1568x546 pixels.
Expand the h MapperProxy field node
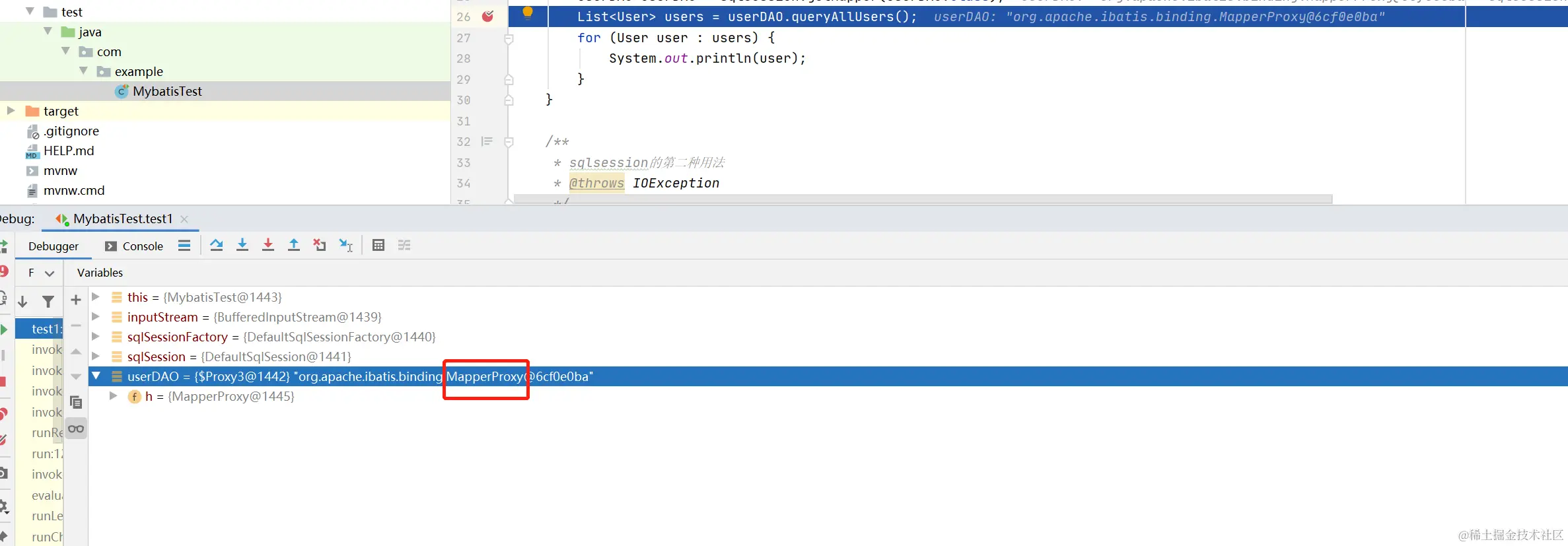(x=114, y=396)
